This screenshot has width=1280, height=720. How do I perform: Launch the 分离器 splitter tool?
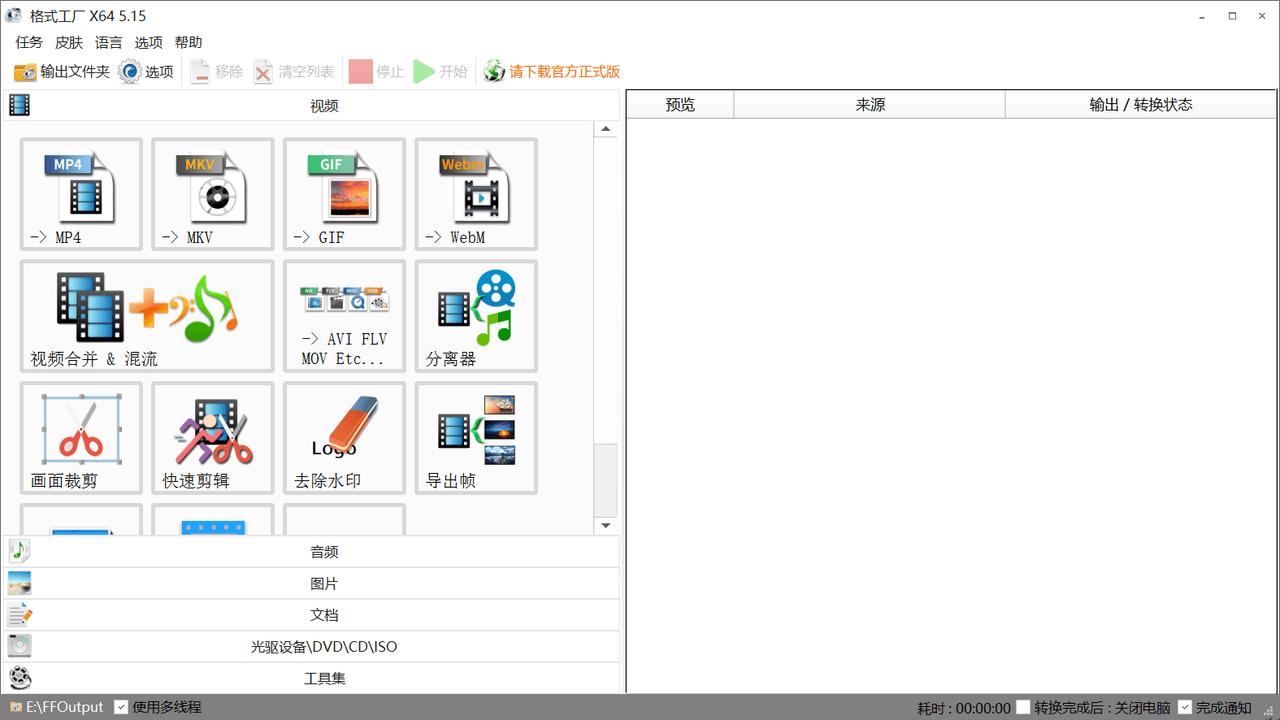tap(476, 316)
